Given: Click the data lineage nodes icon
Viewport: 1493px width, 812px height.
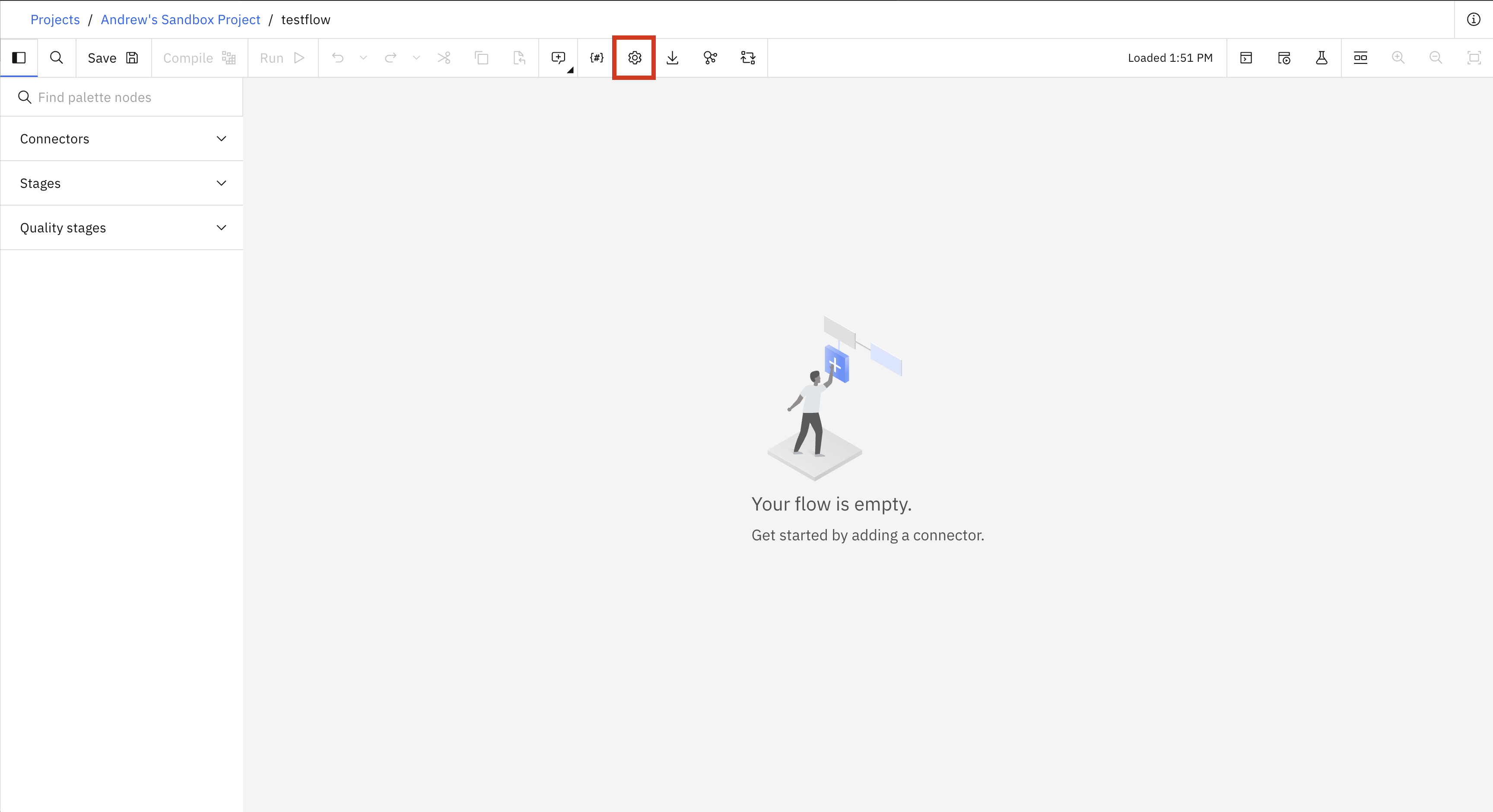Looking at the screenshot, I should coord(710,57).
